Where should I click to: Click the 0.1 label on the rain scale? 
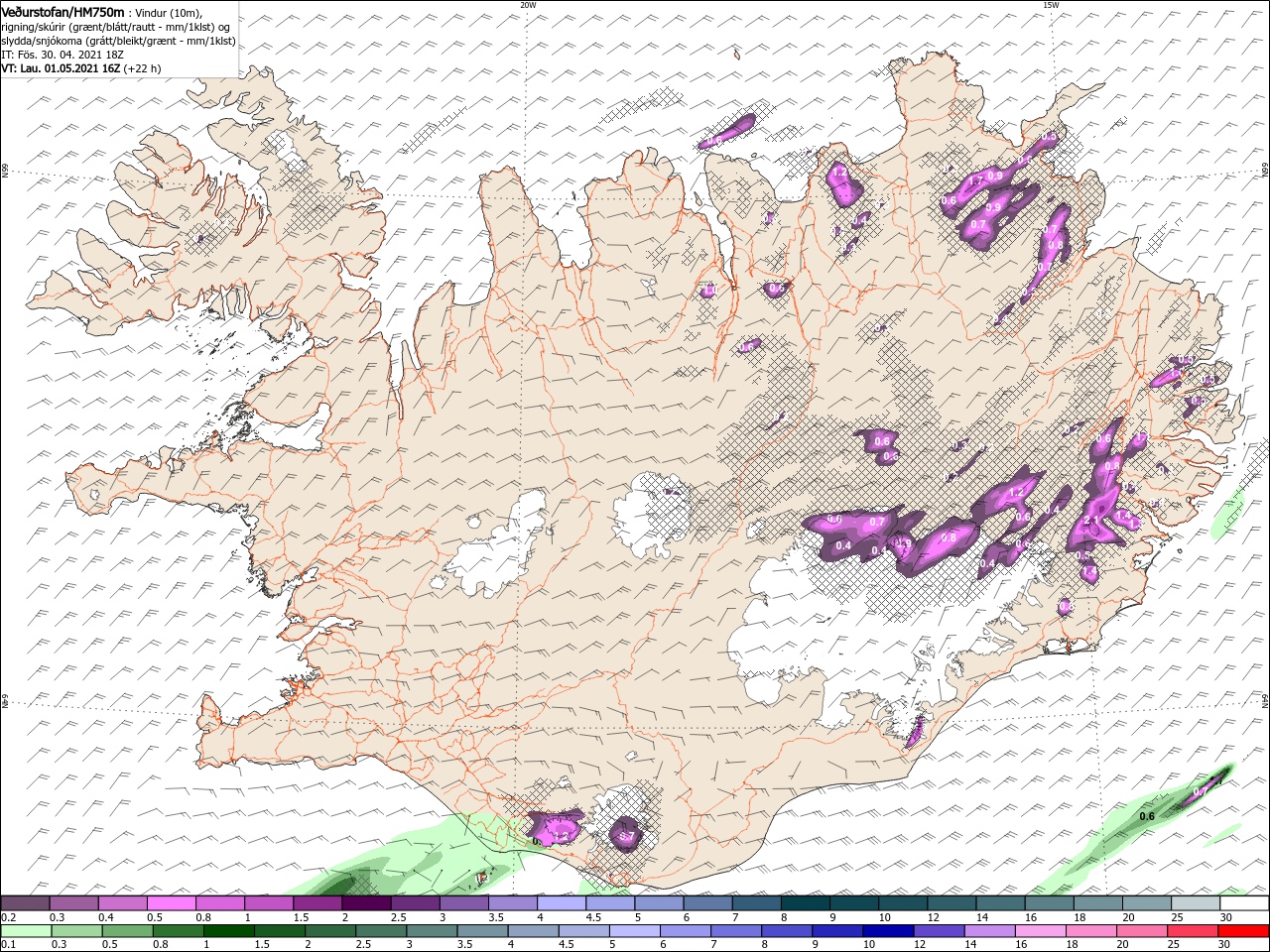8,945
